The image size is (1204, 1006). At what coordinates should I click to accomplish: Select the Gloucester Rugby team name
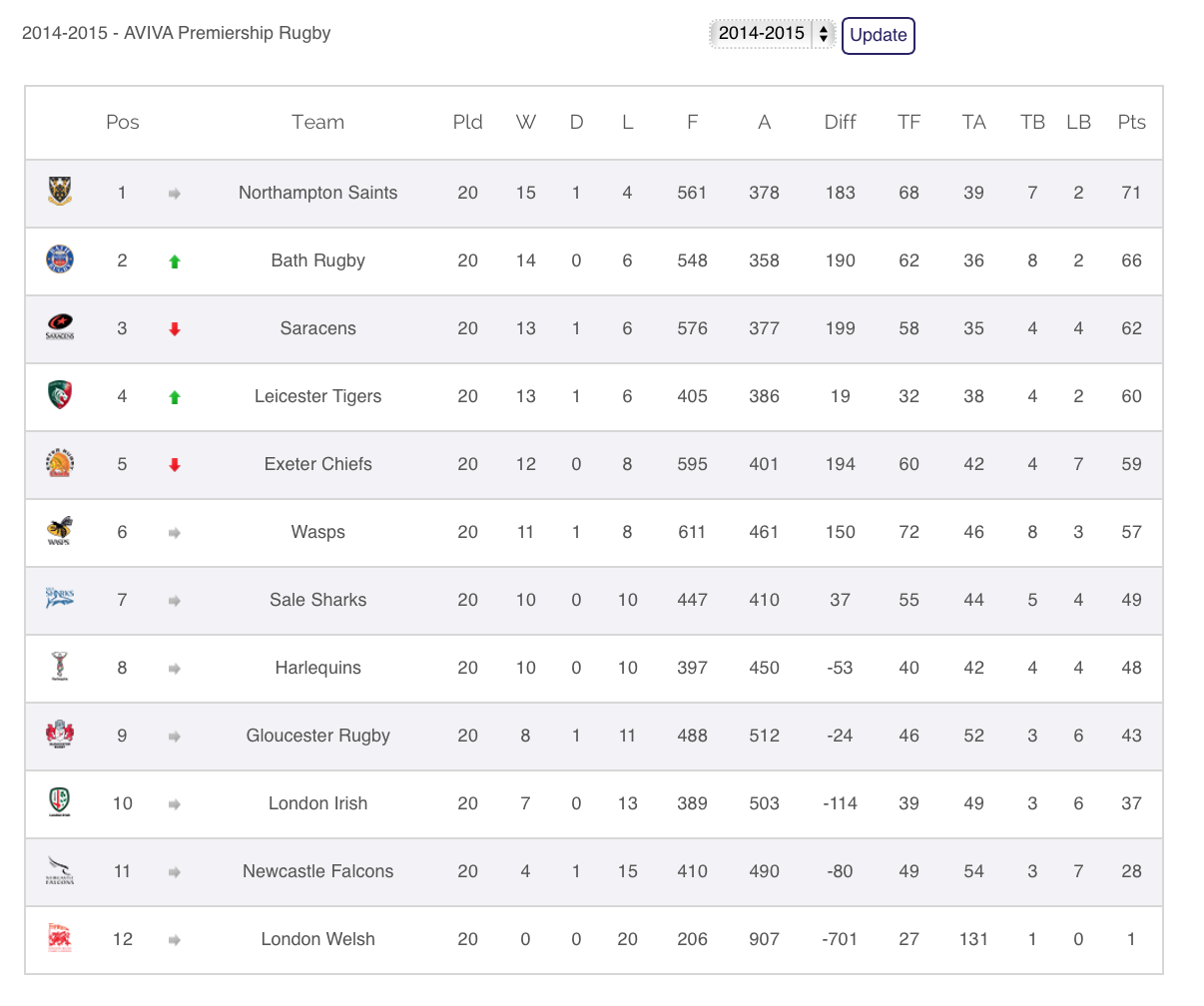tap(317, 736)
